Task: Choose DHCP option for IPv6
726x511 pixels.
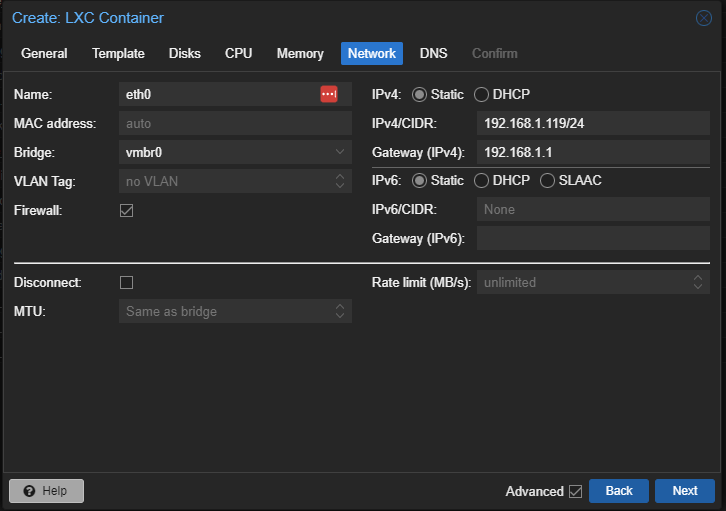Action: 482,181
